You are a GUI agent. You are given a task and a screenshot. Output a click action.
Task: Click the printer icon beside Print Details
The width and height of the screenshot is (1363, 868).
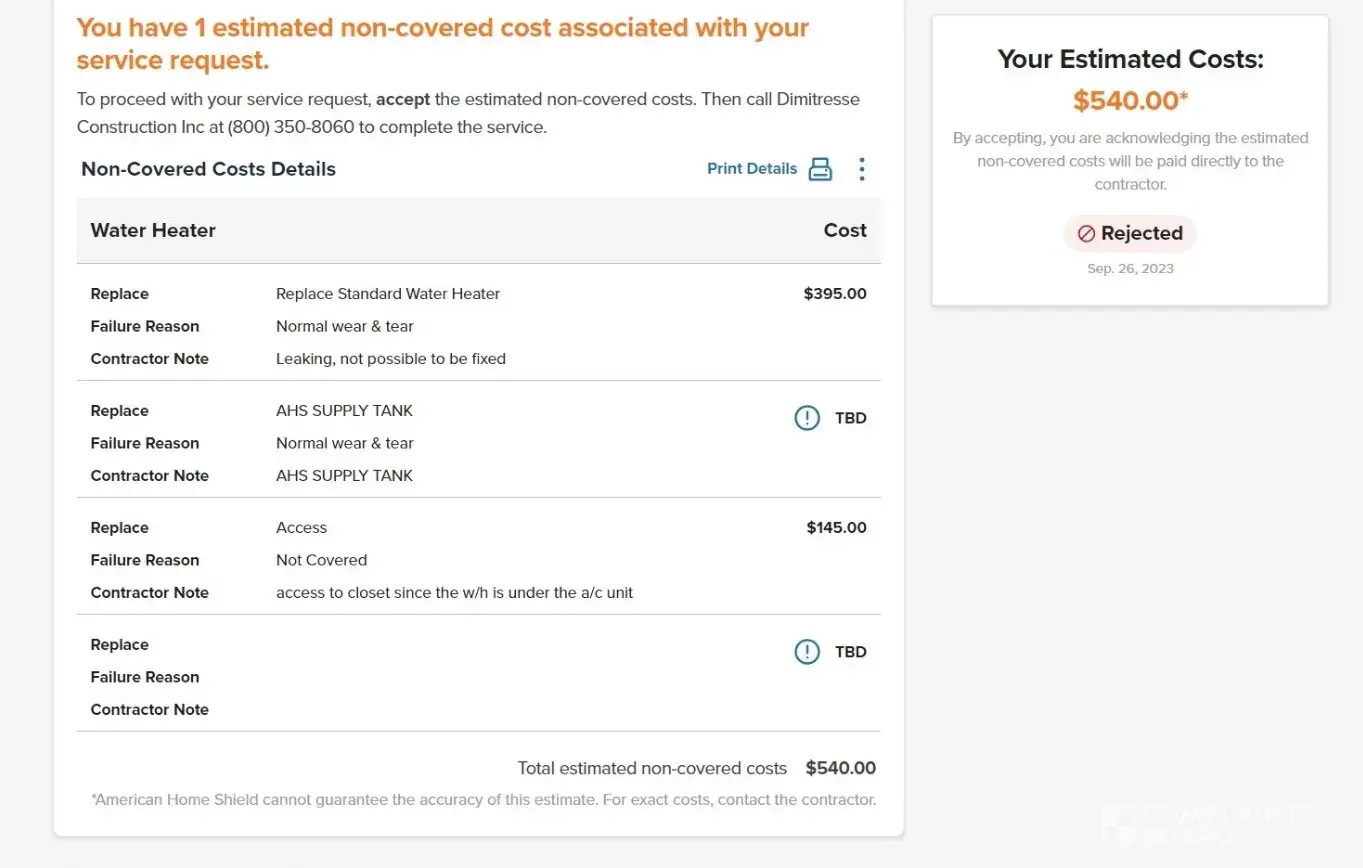click(820, 169)
